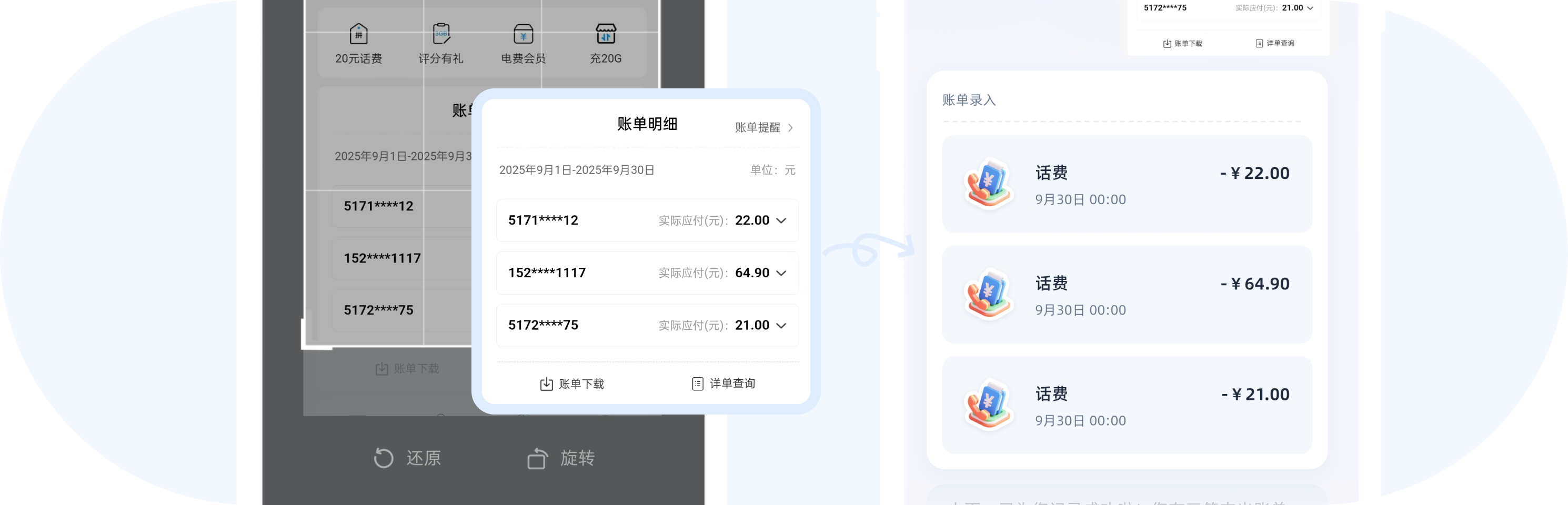Select the 话费 entry for ¥21.00
The width and height of the screenshot is (1568, 505).
pos(1127,405)
